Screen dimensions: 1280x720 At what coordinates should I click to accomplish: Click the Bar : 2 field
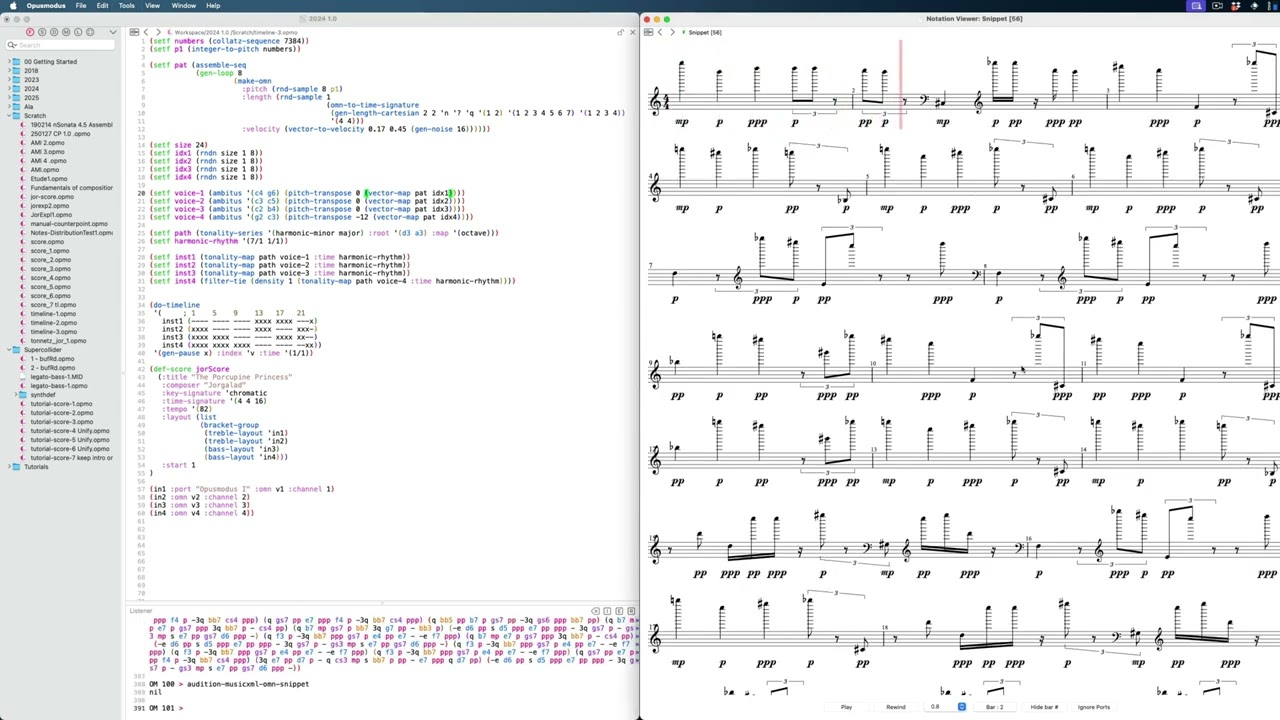[995, 707]
